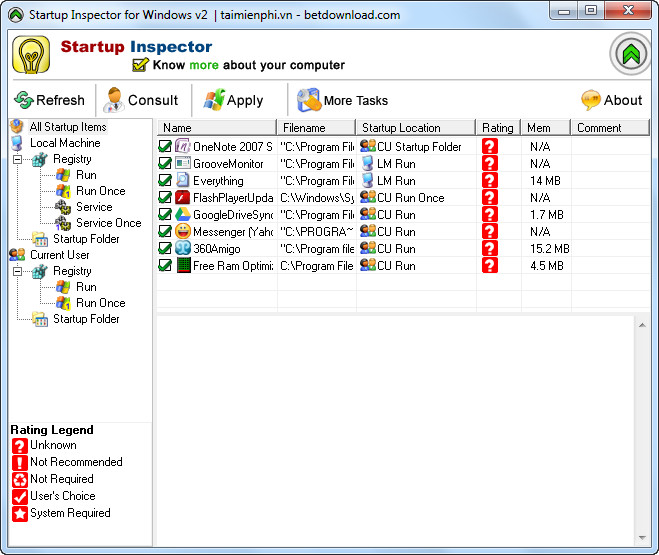Click the details pane scroll down arrow
The width and height of the screenshot is (659, 555).
pos(642,538)
